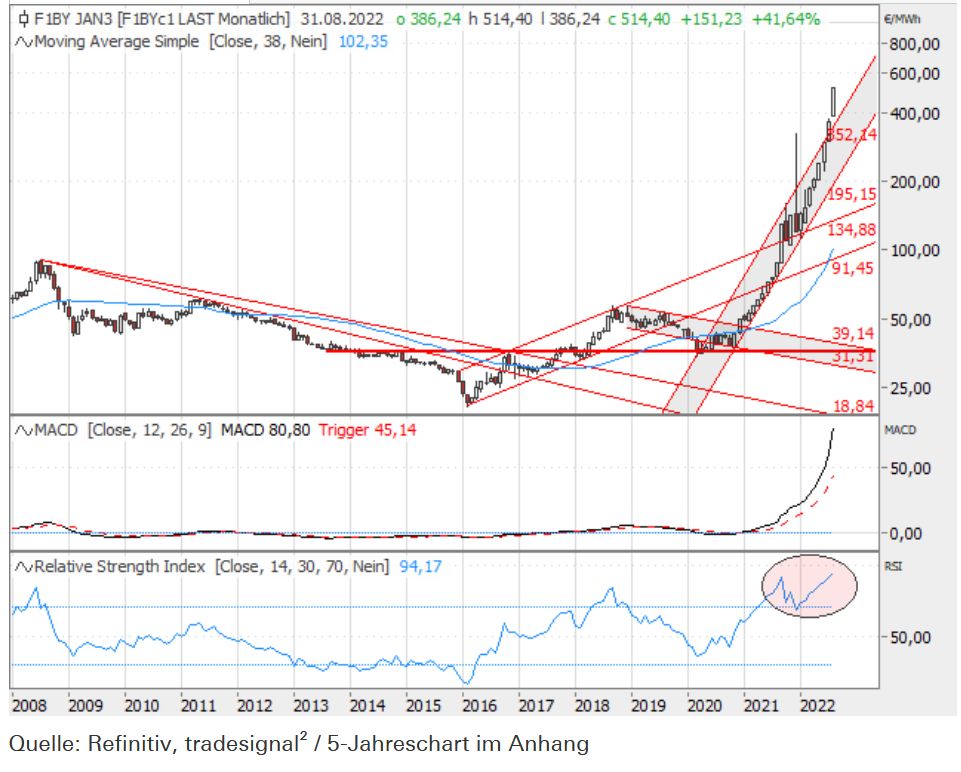Click the absolute change +151,23

[711, 20]
